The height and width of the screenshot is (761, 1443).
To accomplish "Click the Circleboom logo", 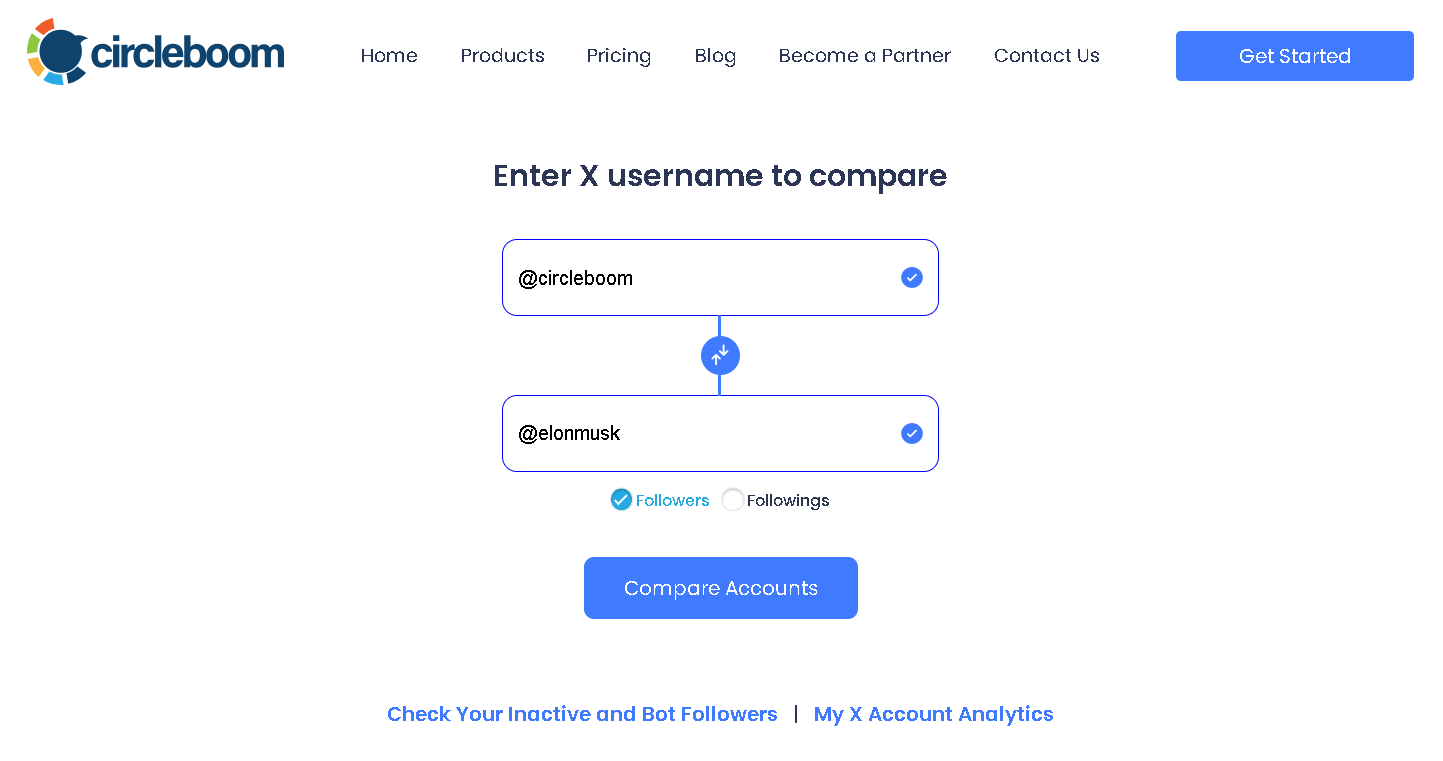I will coord(154,50).
